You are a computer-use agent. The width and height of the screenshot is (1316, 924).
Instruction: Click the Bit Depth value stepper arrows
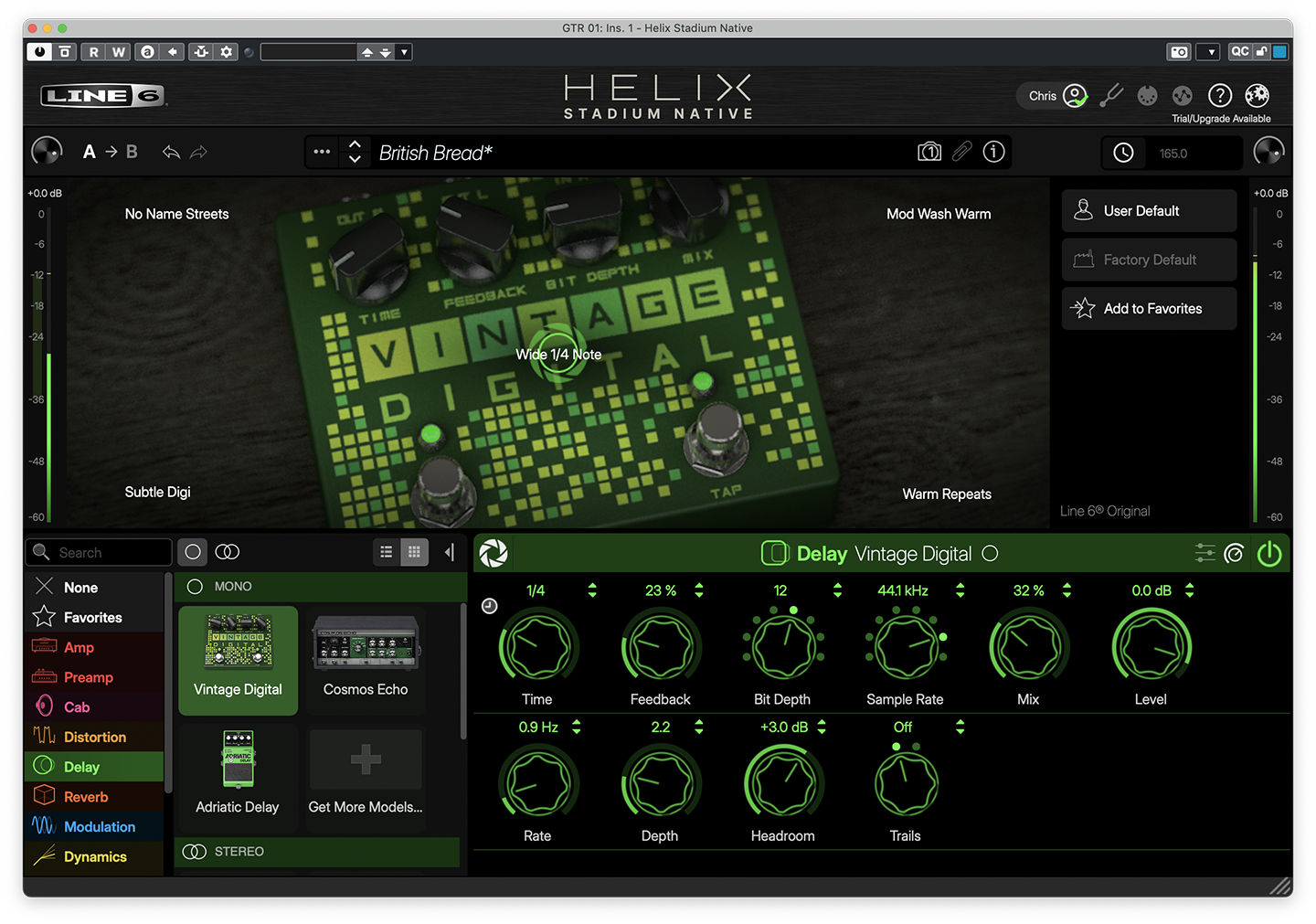838,590
